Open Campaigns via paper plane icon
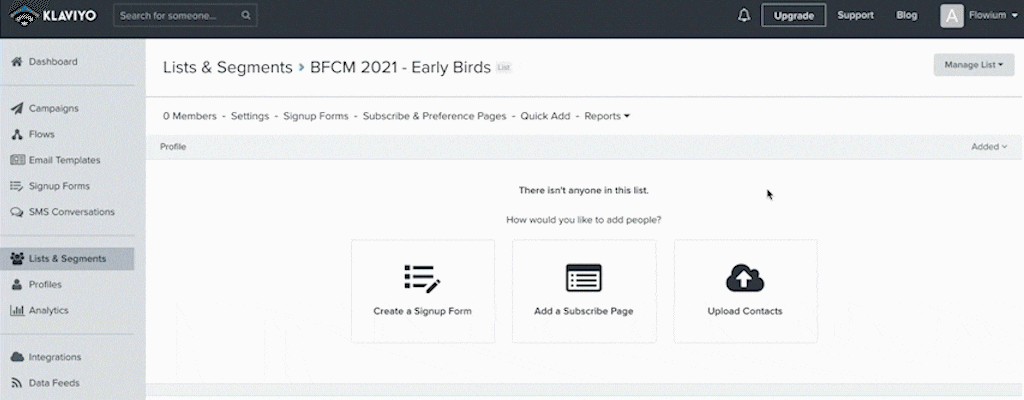The height and width of the screenshot is (400, 1024). pyautogui.click(x=17, y=108)
